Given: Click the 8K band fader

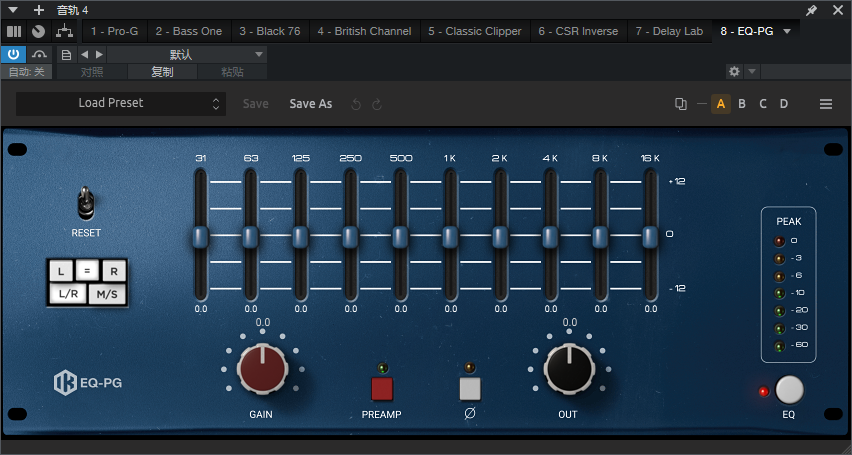Looking at the screenshot, I should (600, 237).
